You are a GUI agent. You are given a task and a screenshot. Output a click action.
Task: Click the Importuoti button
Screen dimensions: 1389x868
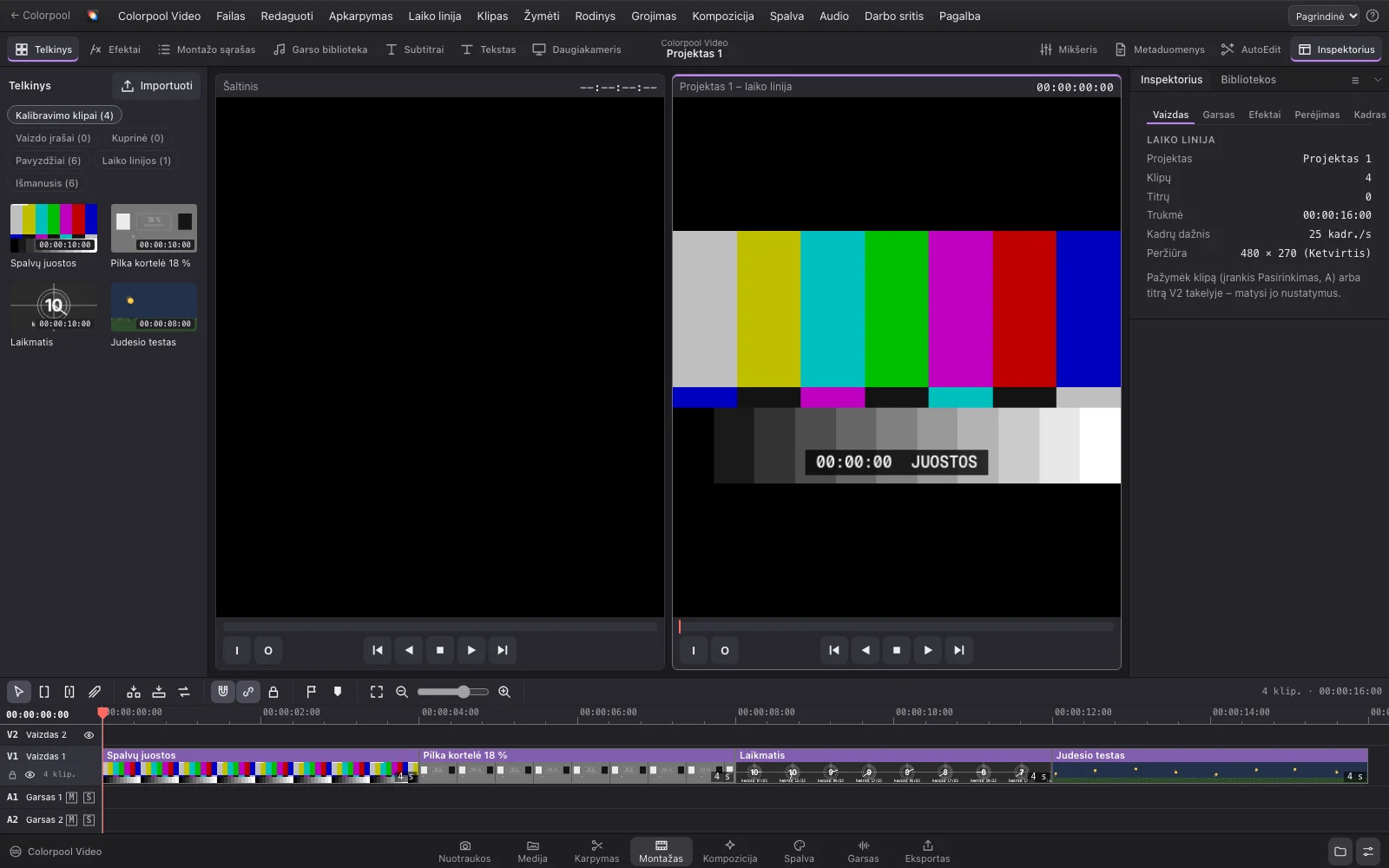click(x=156, y=86)
